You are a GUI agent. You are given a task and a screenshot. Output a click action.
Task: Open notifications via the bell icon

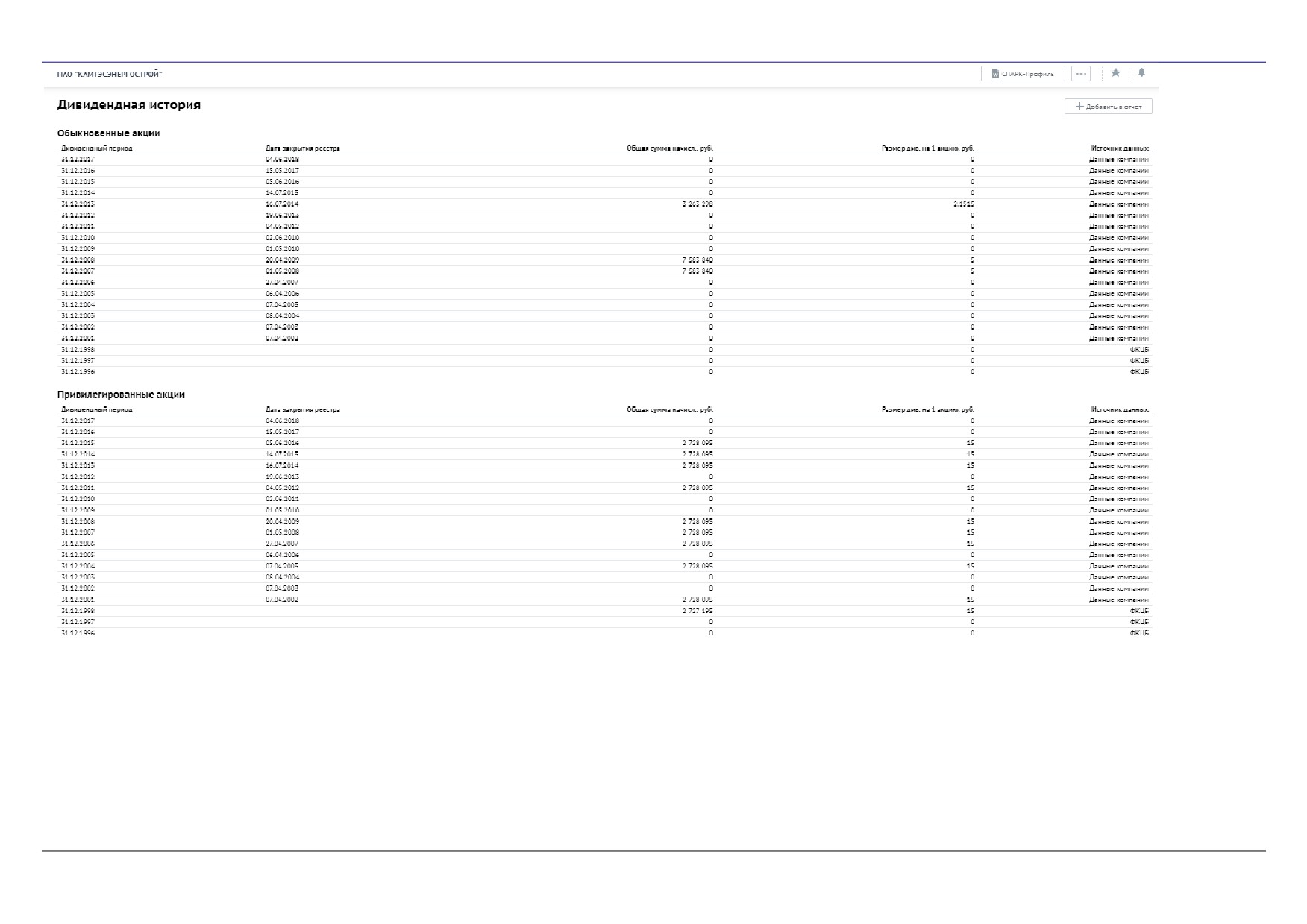click(x=1141, y=73)
